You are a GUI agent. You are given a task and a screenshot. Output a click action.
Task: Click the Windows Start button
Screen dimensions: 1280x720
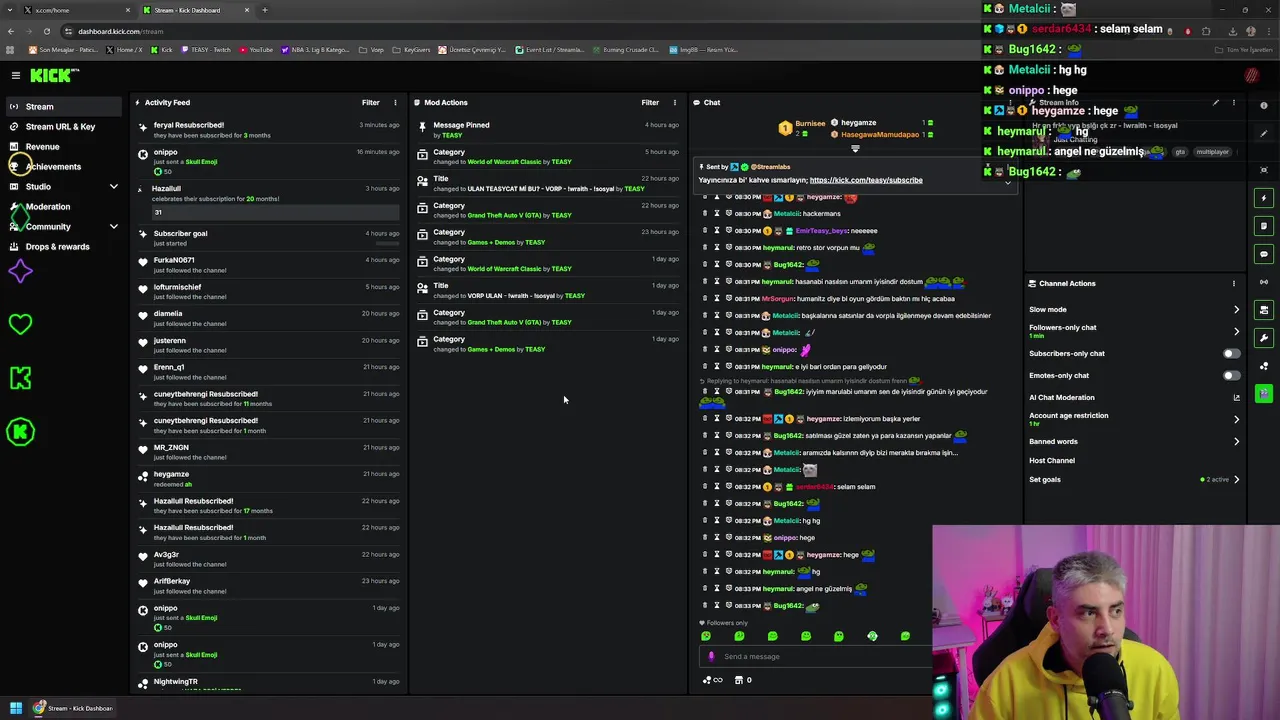click(x=15, y=708)
